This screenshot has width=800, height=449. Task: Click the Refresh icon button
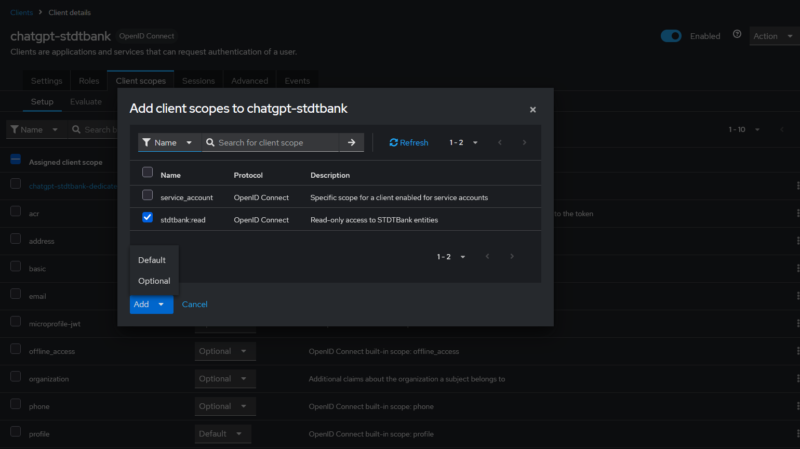409,142
